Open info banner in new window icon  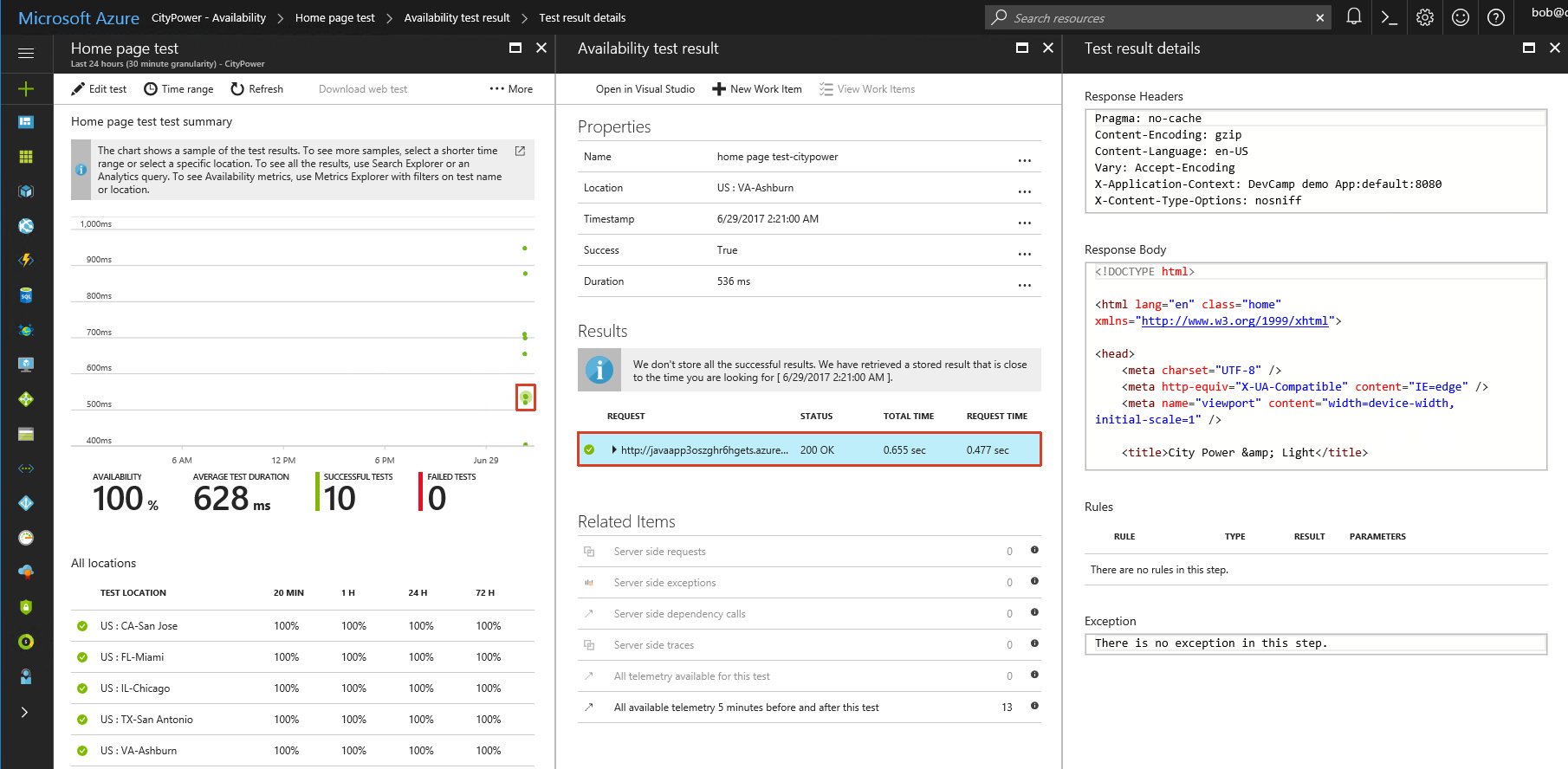tap(520, 151)
